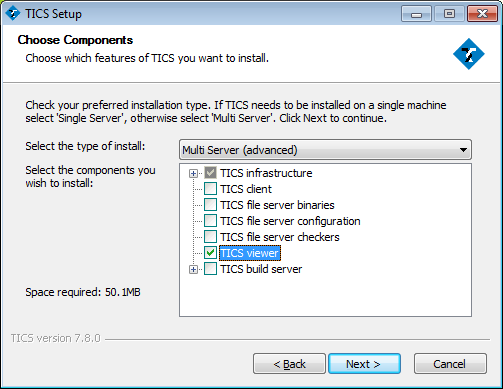The width and height of the screenshot is (503, 389).
Task: Enable TICS file server binaries checkbox
Action: click(x=210, y=205)
